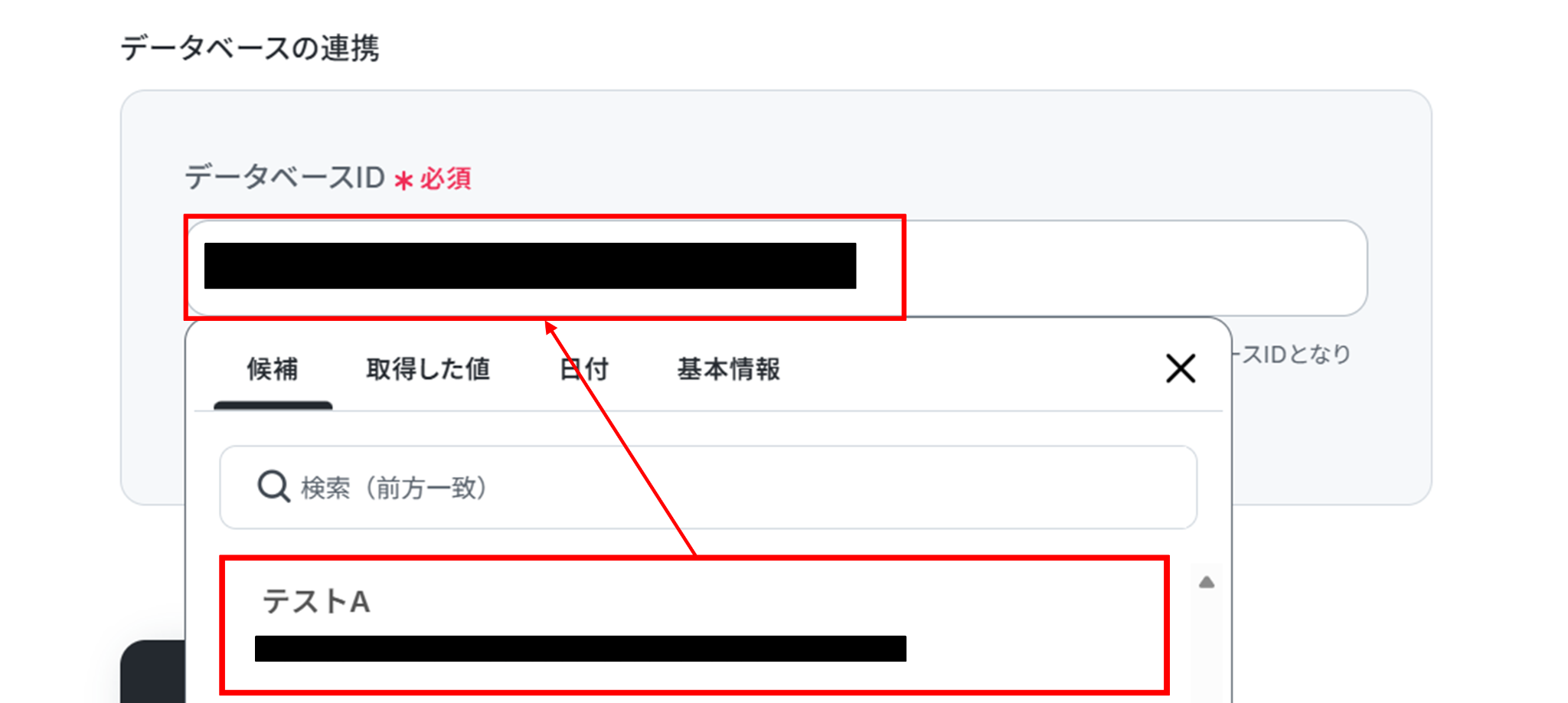
Task: Click the red 必須 required marker
Action: (445, 178)
